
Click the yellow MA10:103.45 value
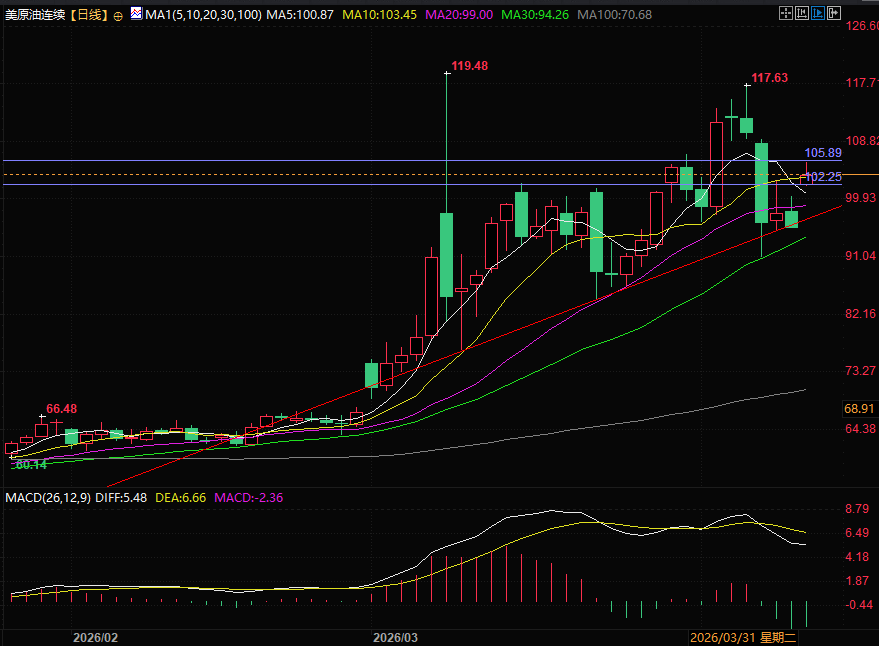click(380, 15)
